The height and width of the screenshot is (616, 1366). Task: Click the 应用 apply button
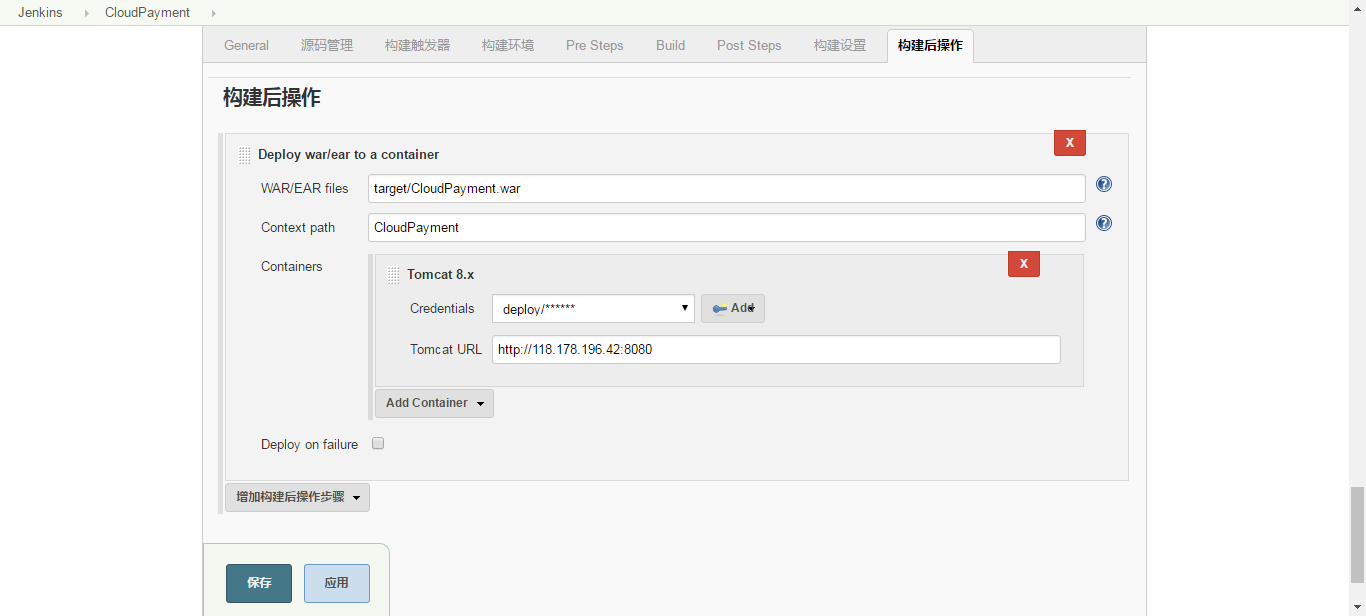pyautogui.click(x=337, y=583)
